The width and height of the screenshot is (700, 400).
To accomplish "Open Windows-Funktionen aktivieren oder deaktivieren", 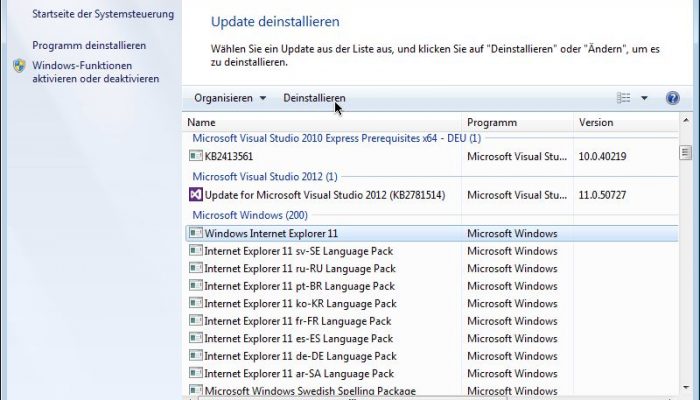I will pyautogui.click(x=96, y=72).
